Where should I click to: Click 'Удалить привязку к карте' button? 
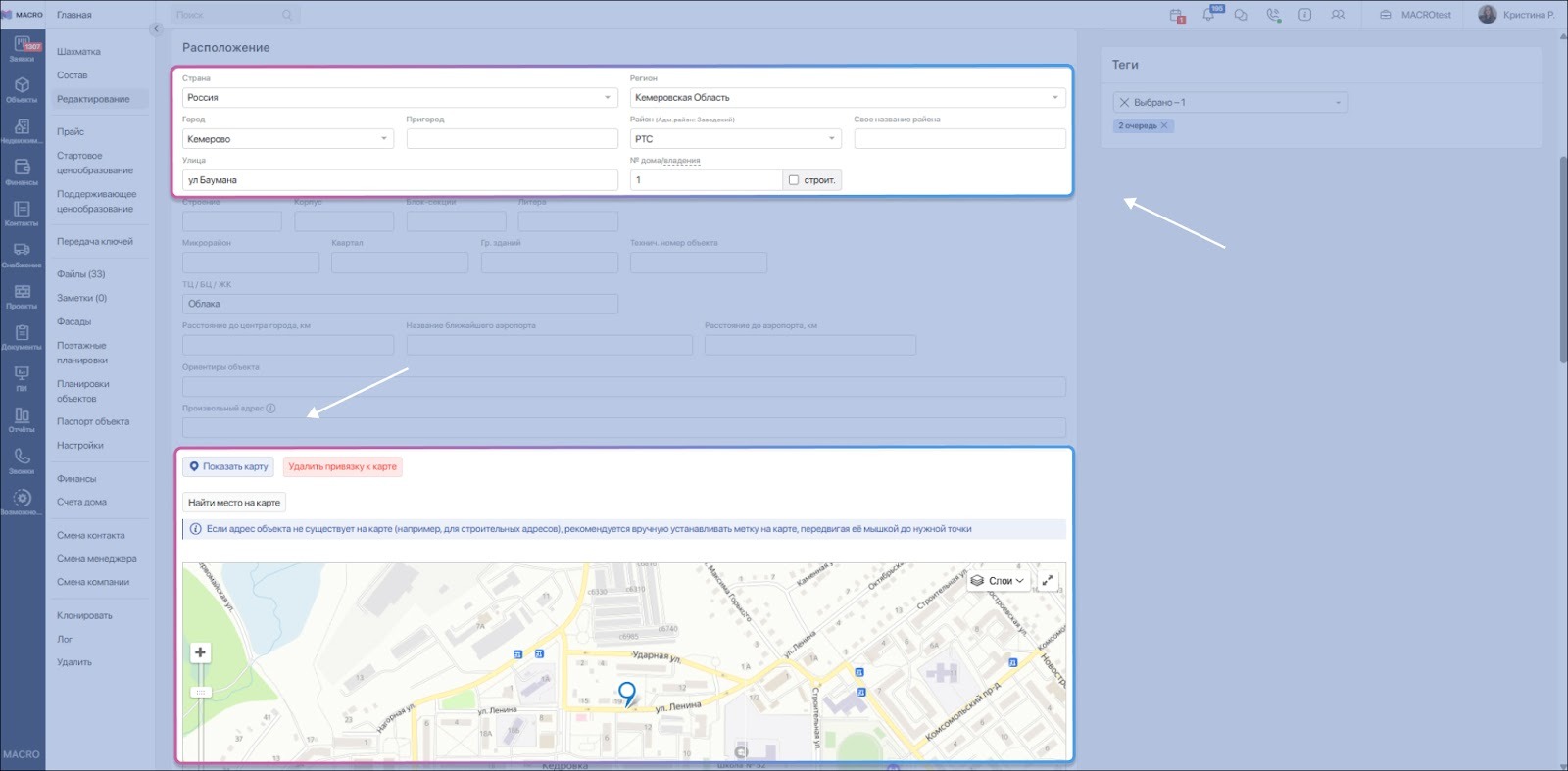click(342, 467)
